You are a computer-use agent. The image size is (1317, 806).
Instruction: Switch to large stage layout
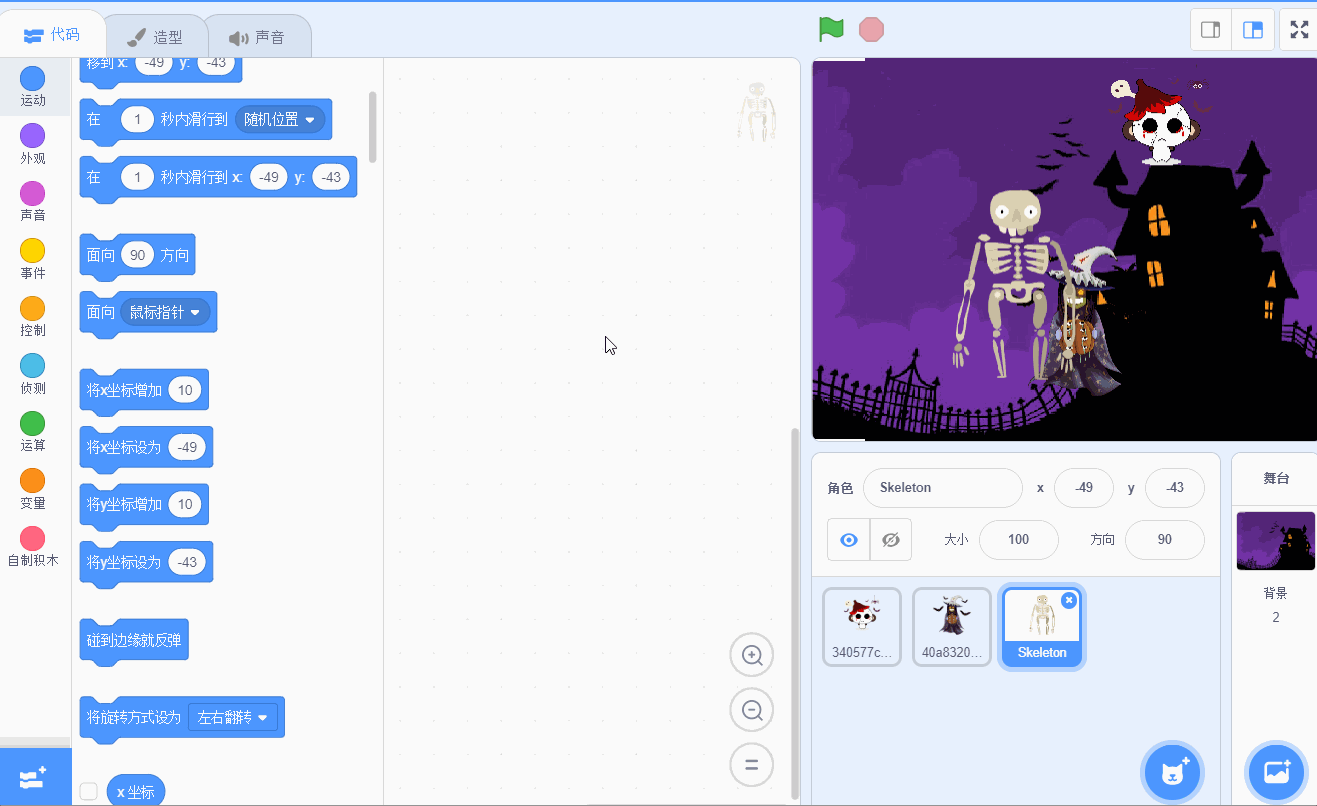click(x=1253, y=29)
